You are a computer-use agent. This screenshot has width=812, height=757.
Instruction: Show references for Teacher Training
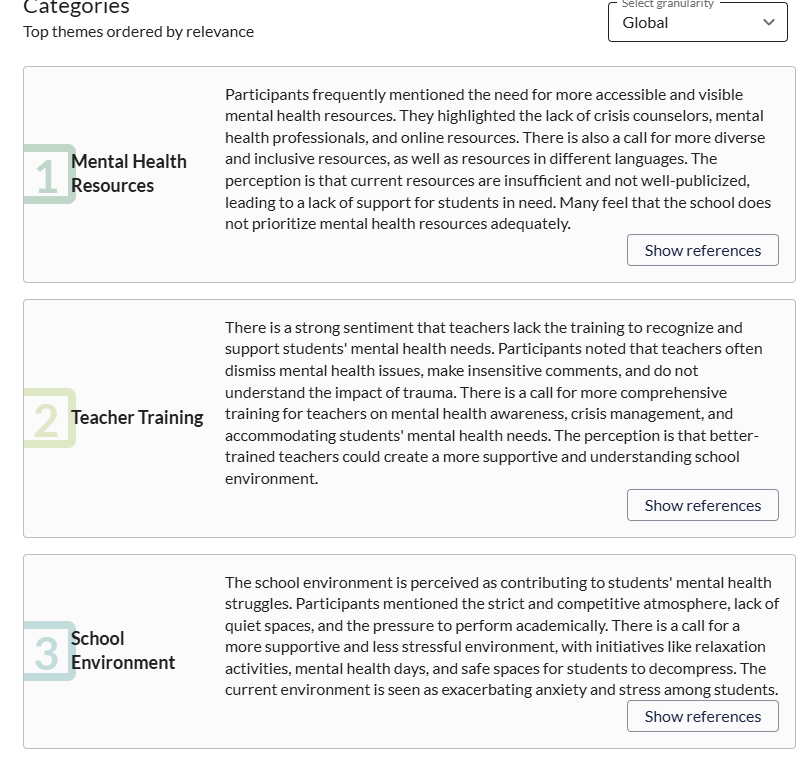click(702, 505)
